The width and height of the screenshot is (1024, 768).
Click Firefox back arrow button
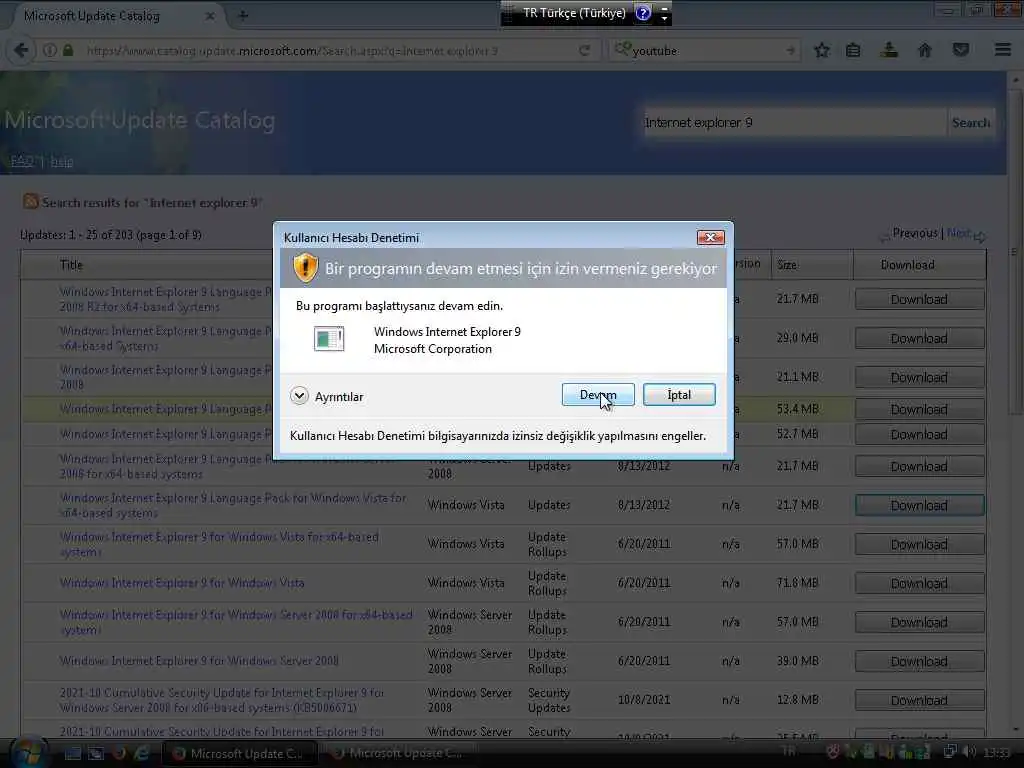pyautogui.click(x=21, y=50)
